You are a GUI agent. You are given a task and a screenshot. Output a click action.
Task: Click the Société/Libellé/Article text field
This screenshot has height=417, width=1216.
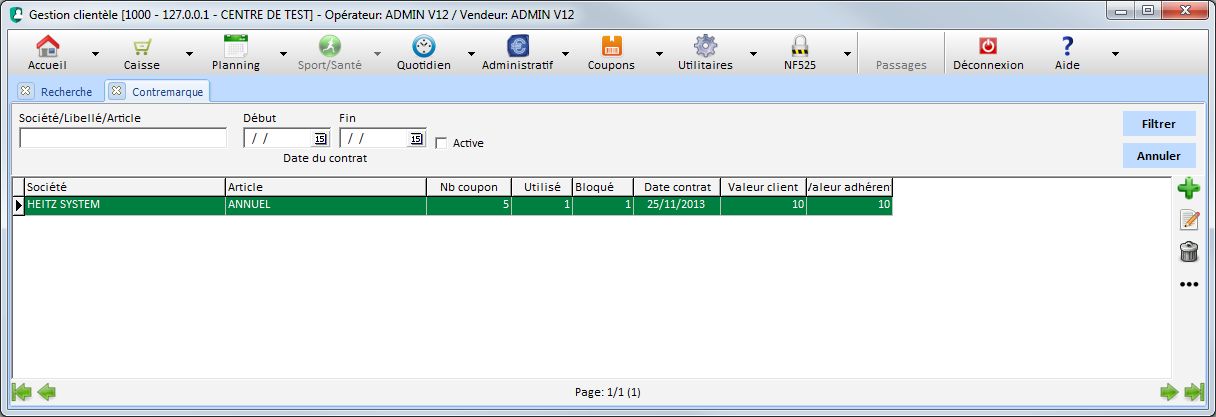(x=123, y=139)
